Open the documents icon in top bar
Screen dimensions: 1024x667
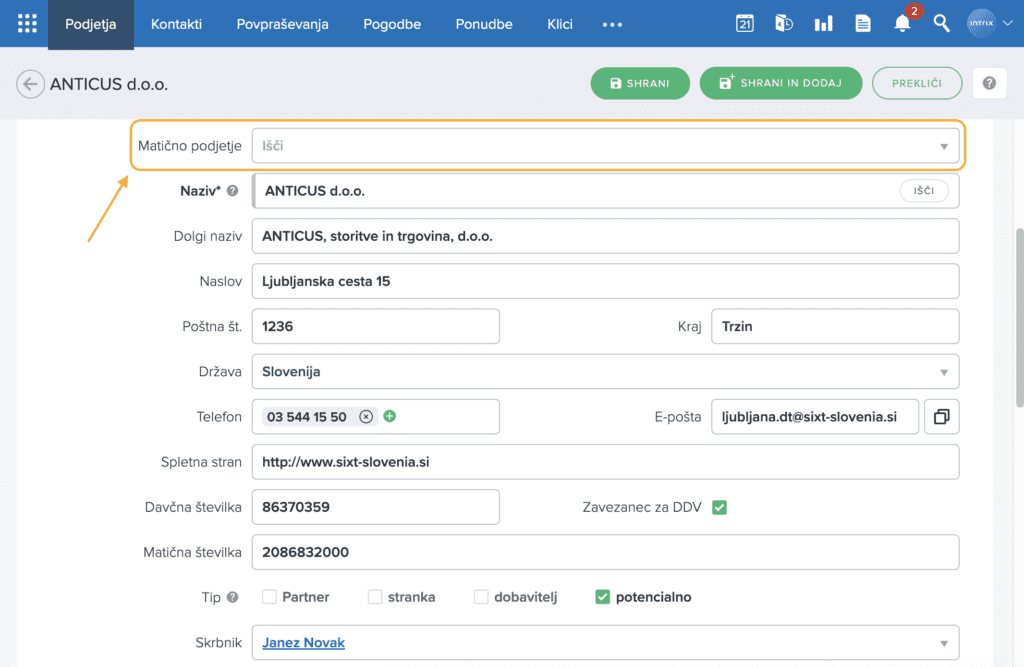tap(862, 24)
